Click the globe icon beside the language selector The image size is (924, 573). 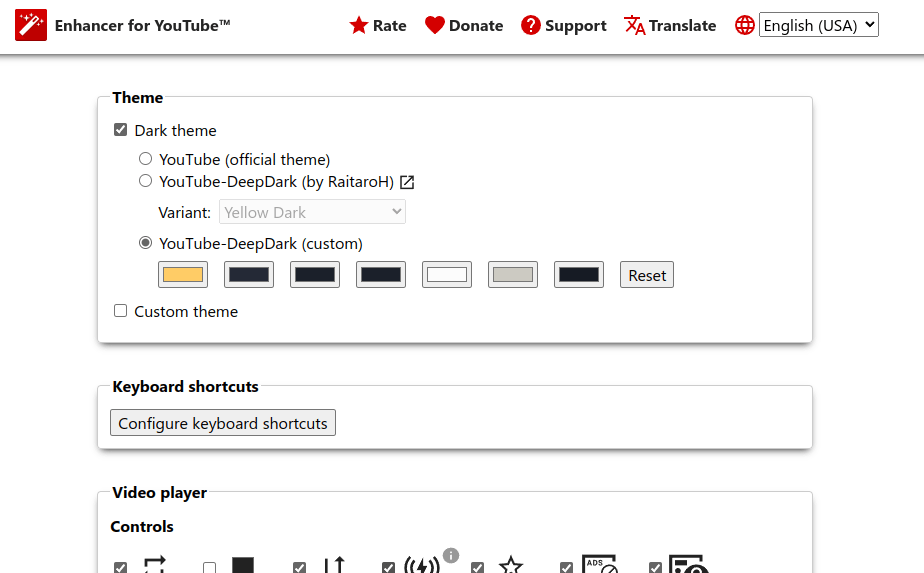pyautogui.click(x=745, y=25)
